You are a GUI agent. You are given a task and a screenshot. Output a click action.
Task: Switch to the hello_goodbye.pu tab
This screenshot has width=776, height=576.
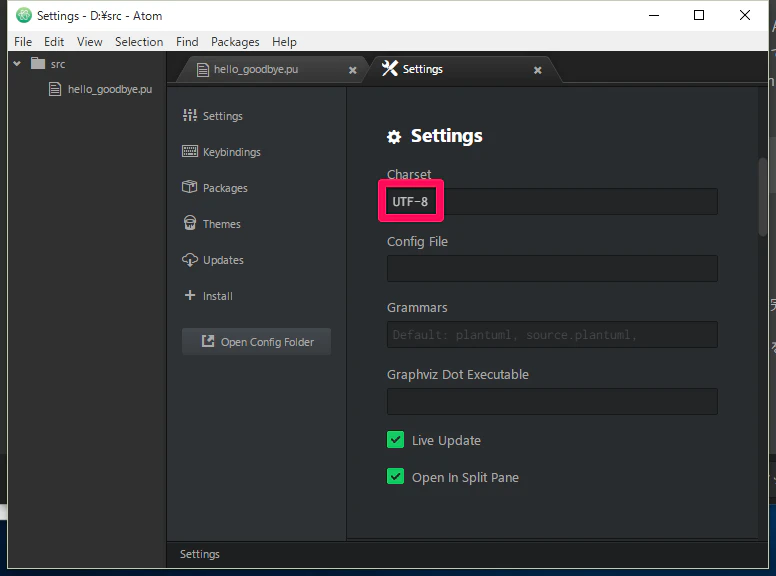[271, 69]
